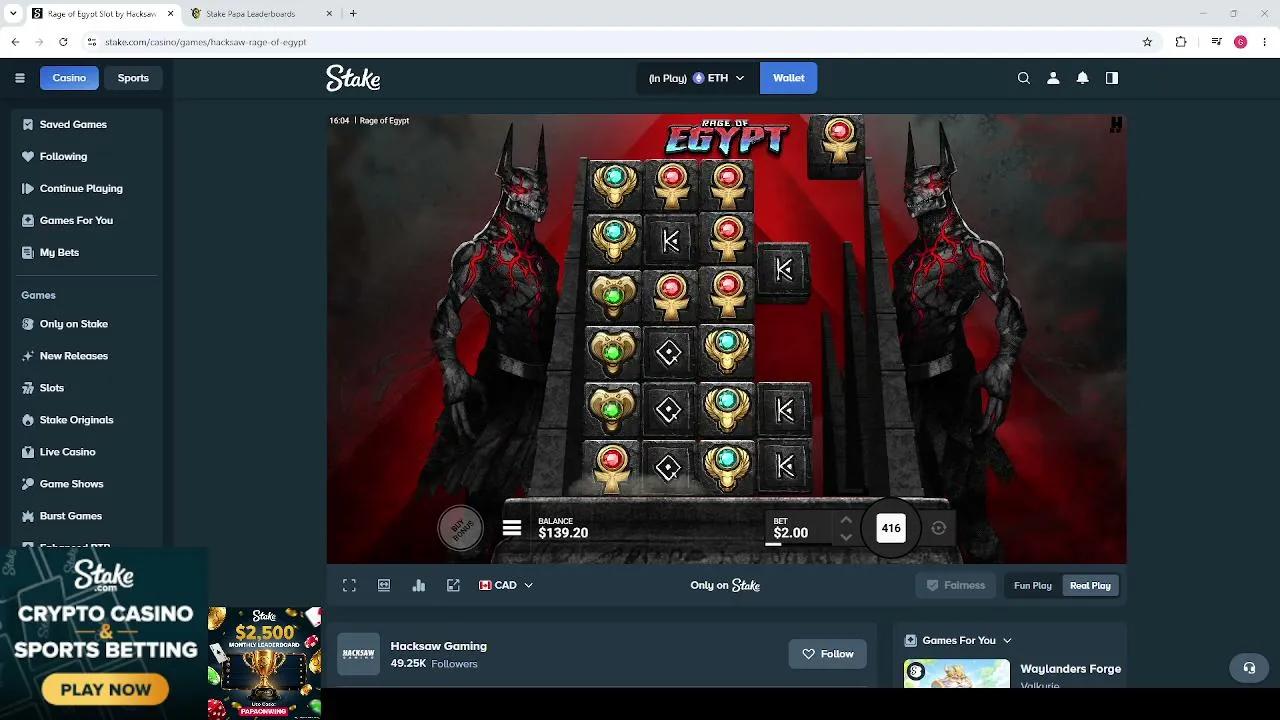Viewport: 1280px width, 720px height.
Task: Open the Hacksaw Gaming provider link
Action: coord(438,646)
